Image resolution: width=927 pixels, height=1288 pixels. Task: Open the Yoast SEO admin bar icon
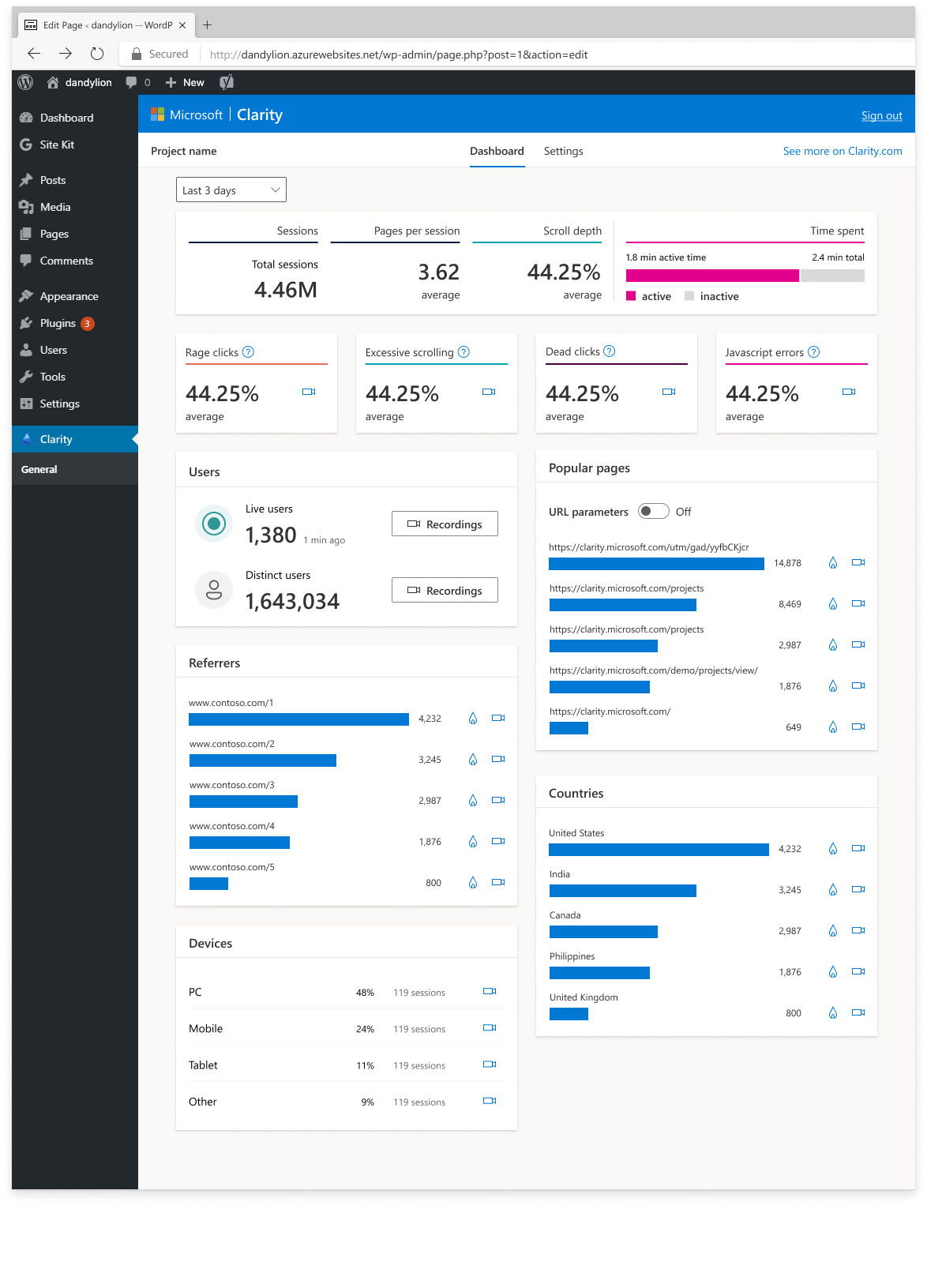coord(227,82)
